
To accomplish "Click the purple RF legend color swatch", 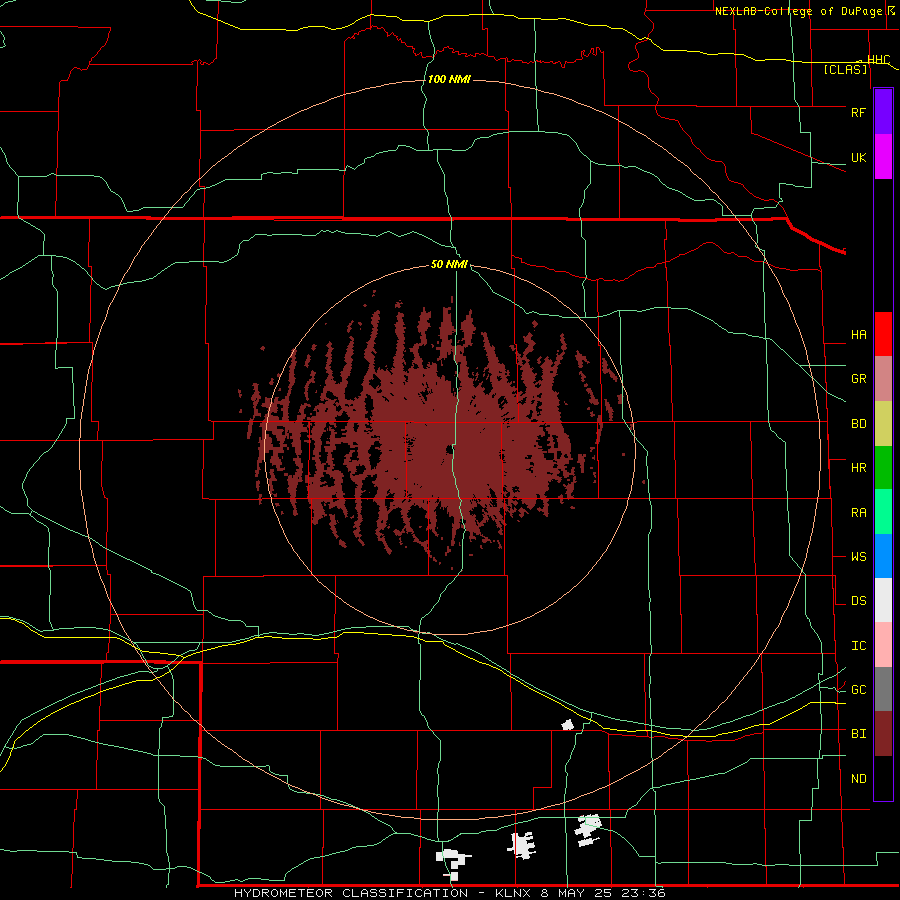I will tap(883, 112).
